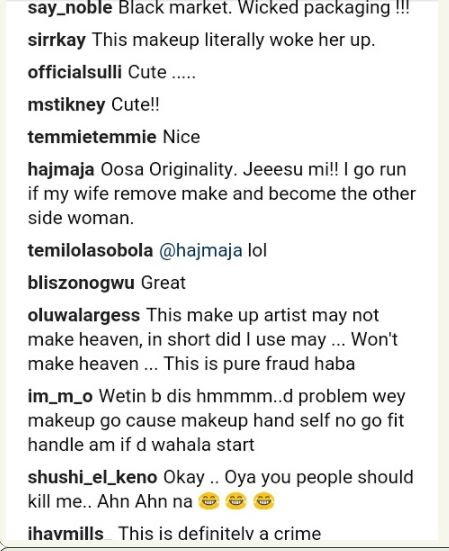Open shushi_el_keno's profile
449x551 pixels.
tap(92, 478)
